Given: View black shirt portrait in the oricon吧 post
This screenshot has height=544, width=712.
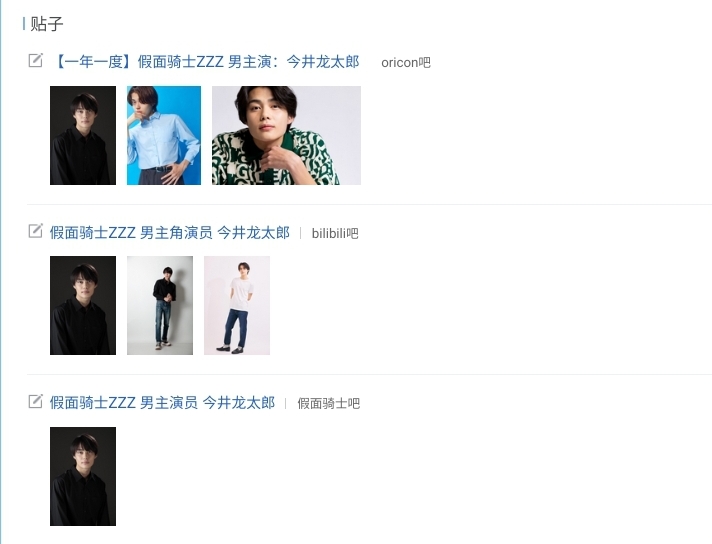Looking at the screenshot, I should [83, 135].
